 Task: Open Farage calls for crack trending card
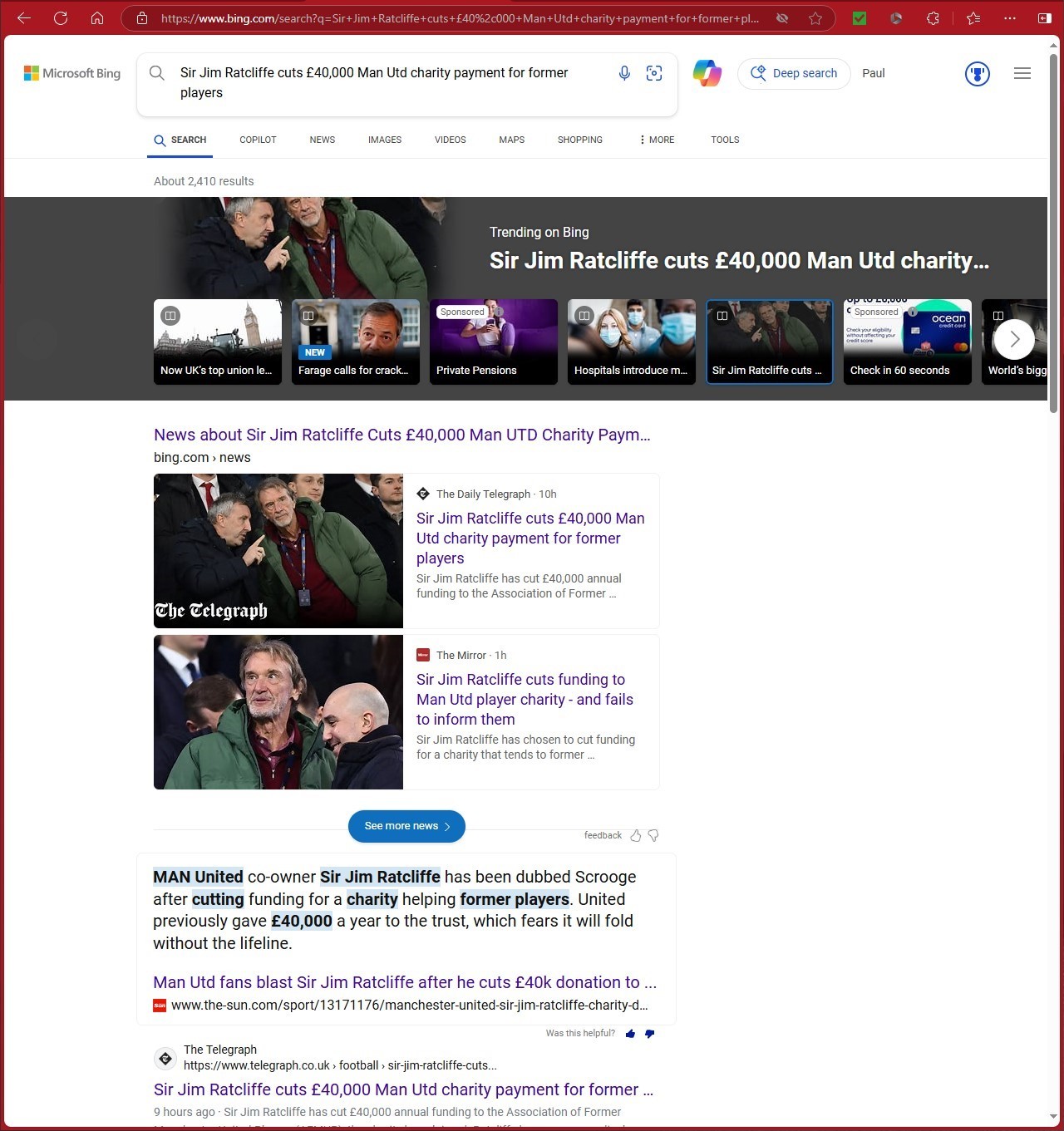tap(356, 342)
